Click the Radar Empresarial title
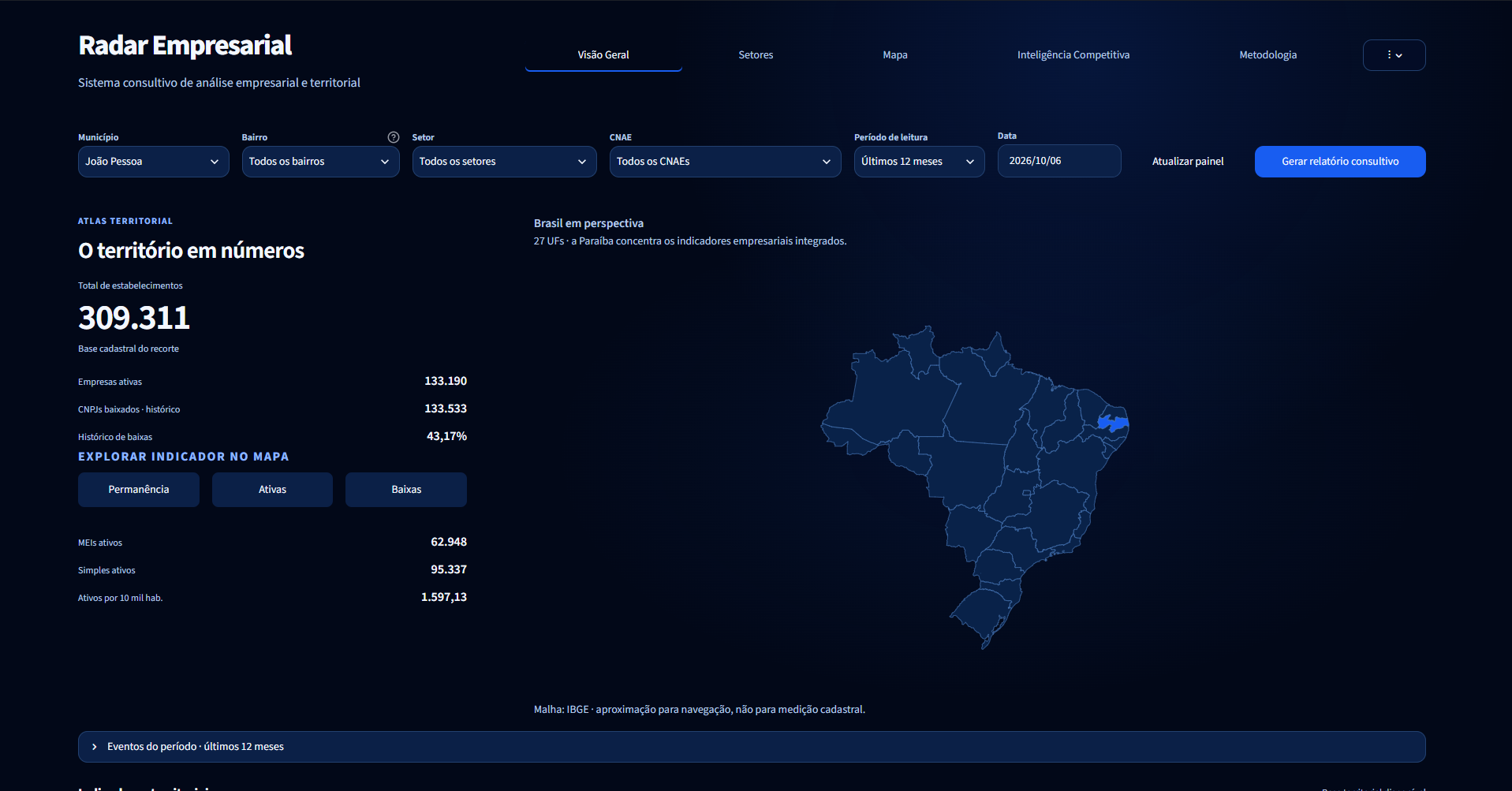 [x=185, y=46]
